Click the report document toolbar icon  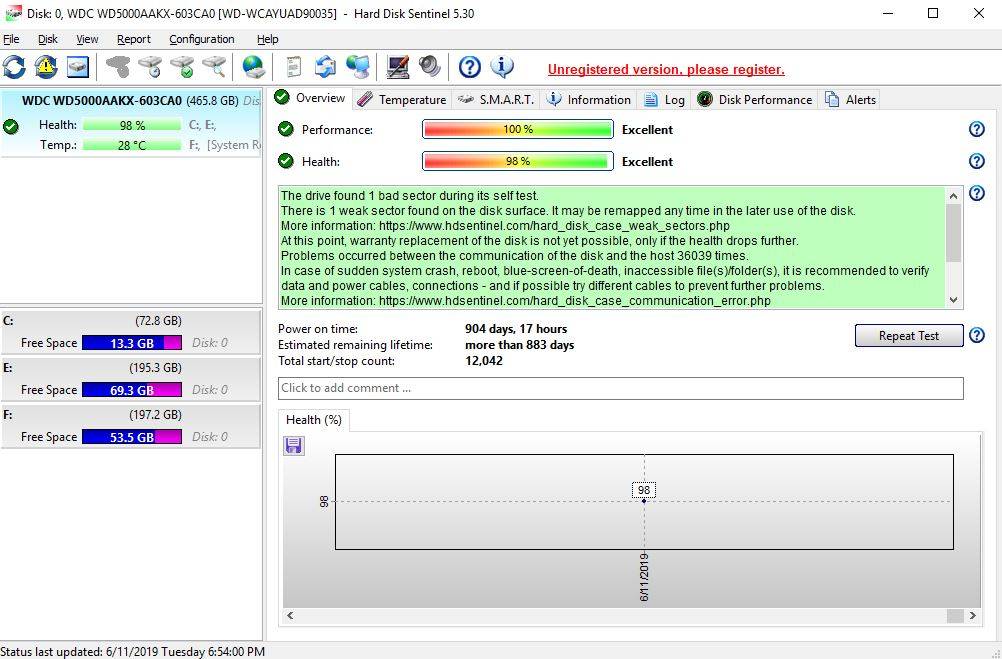pyautogui.click(x=293, y=66)
